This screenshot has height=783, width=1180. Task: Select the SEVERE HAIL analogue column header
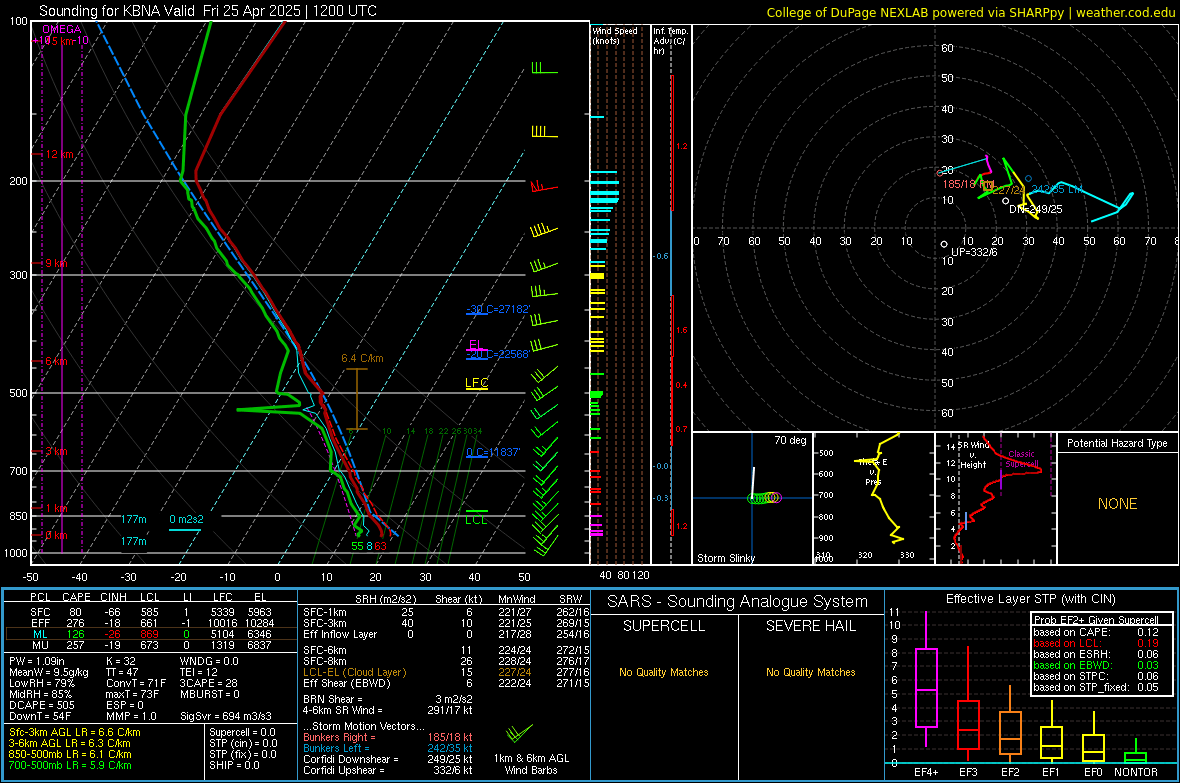coord(810,626)
